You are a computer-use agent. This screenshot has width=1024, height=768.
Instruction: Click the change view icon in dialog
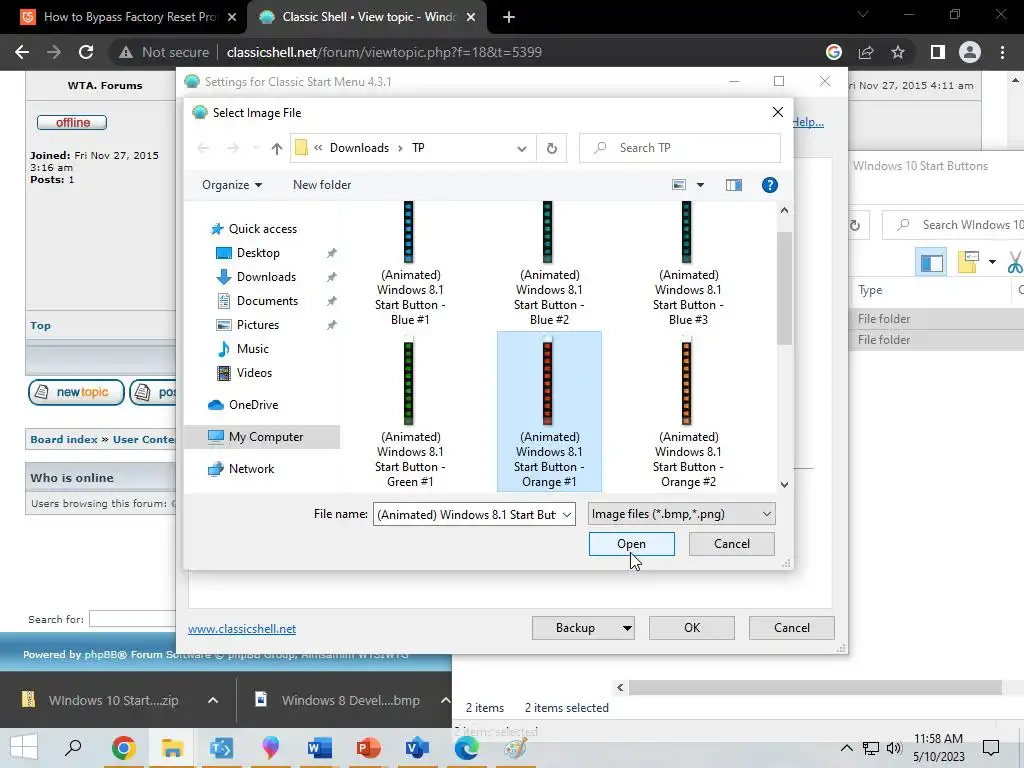[679, 185]
